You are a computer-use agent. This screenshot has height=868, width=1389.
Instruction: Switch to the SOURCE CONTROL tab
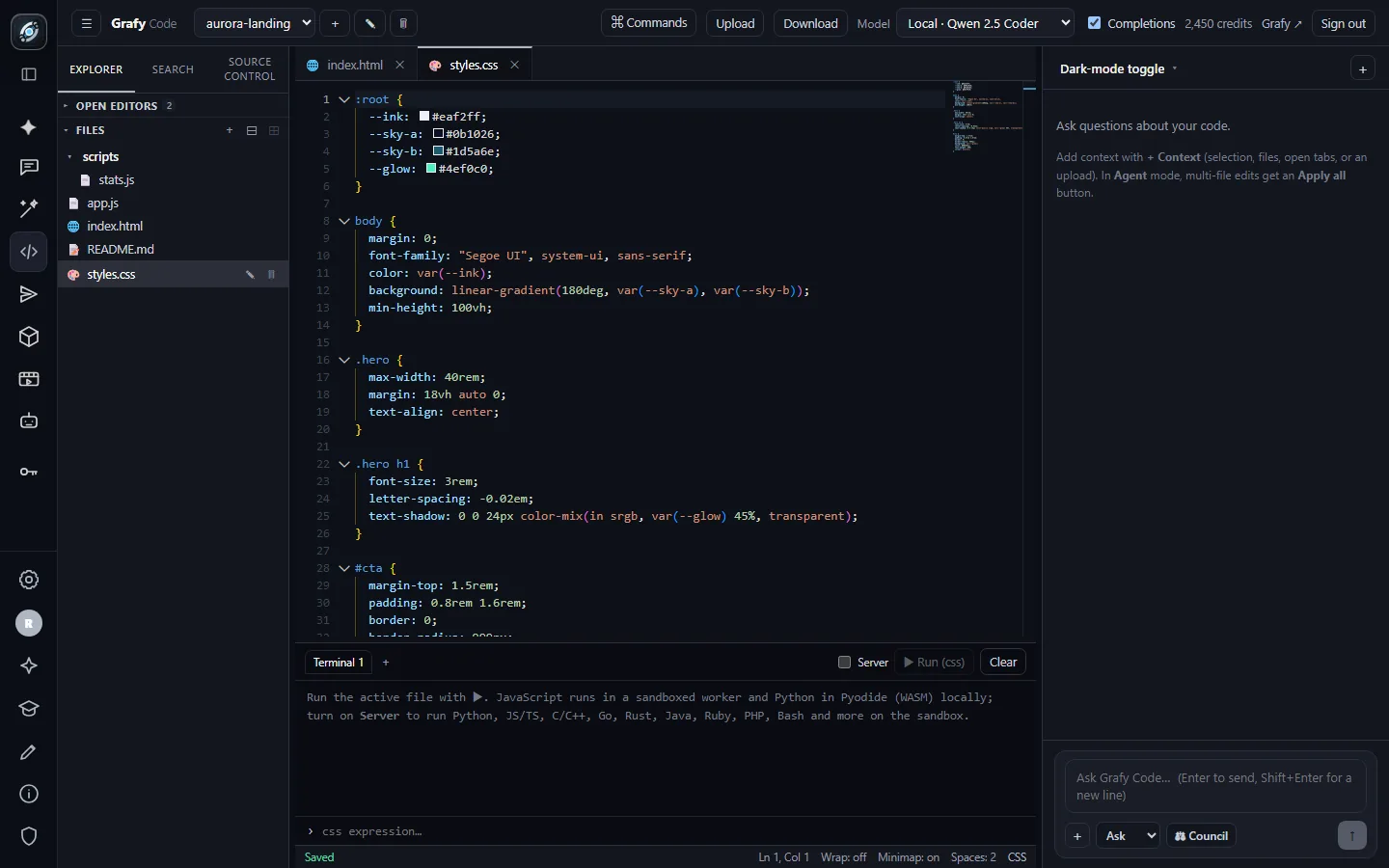point(250,69)
